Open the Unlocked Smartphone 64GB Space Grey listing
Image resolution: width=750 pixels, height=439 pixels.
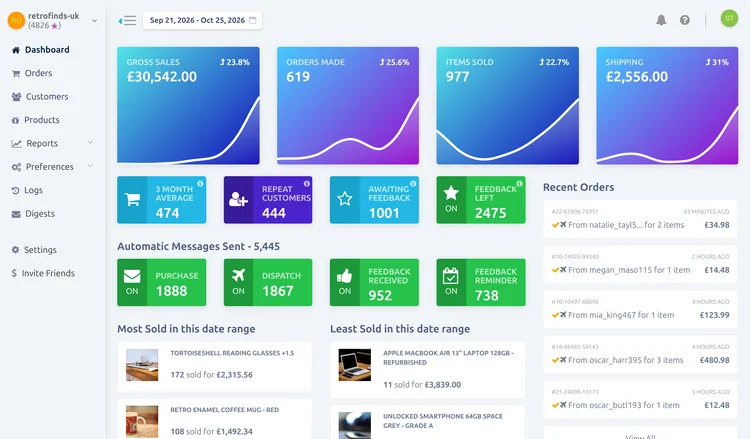point(427,422)
